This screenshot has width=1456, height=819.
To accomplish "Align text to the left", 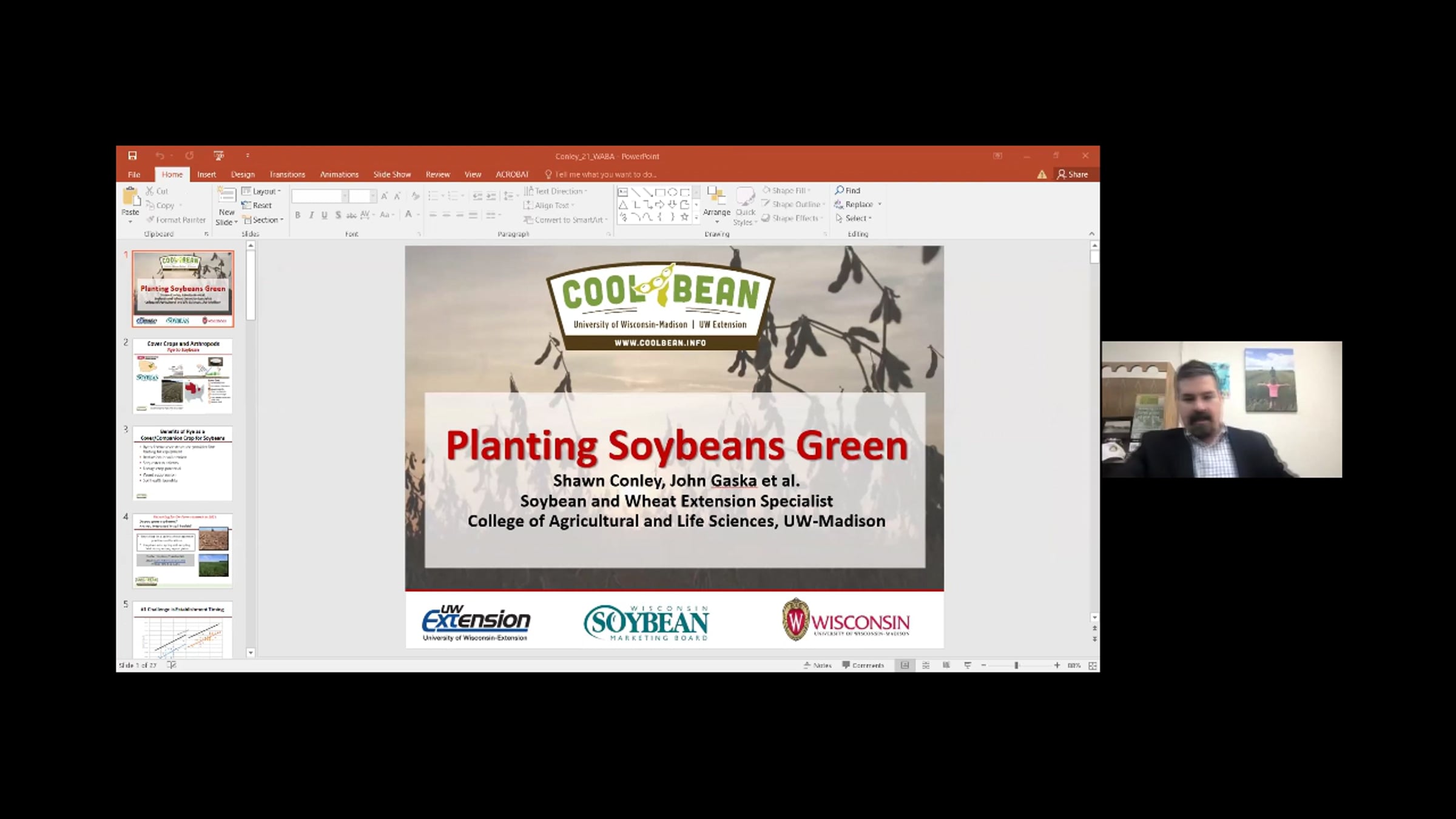I will coord(433,215).
